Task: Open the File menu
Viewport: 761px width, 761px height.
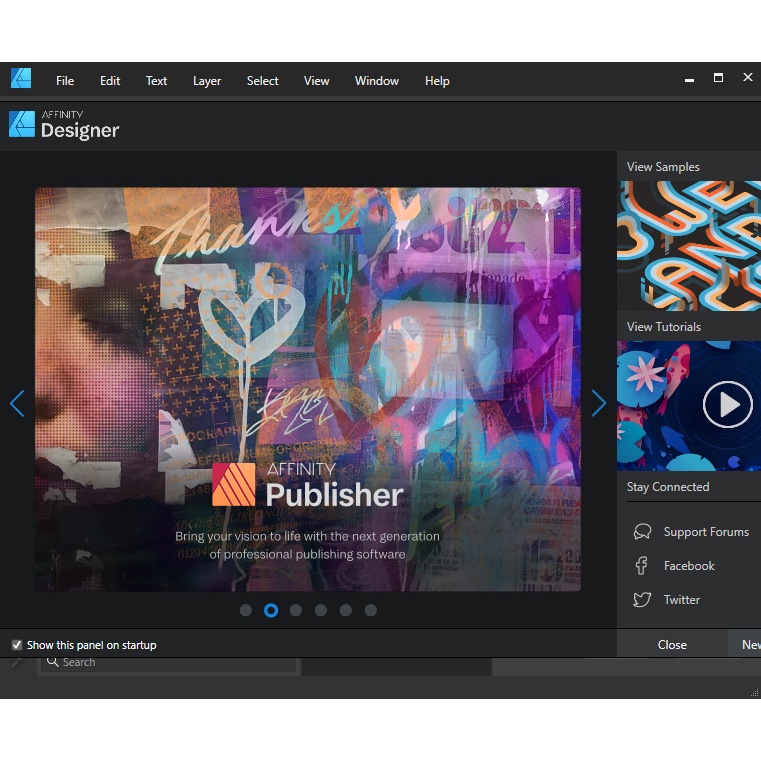Action: [x=65, y=81]
